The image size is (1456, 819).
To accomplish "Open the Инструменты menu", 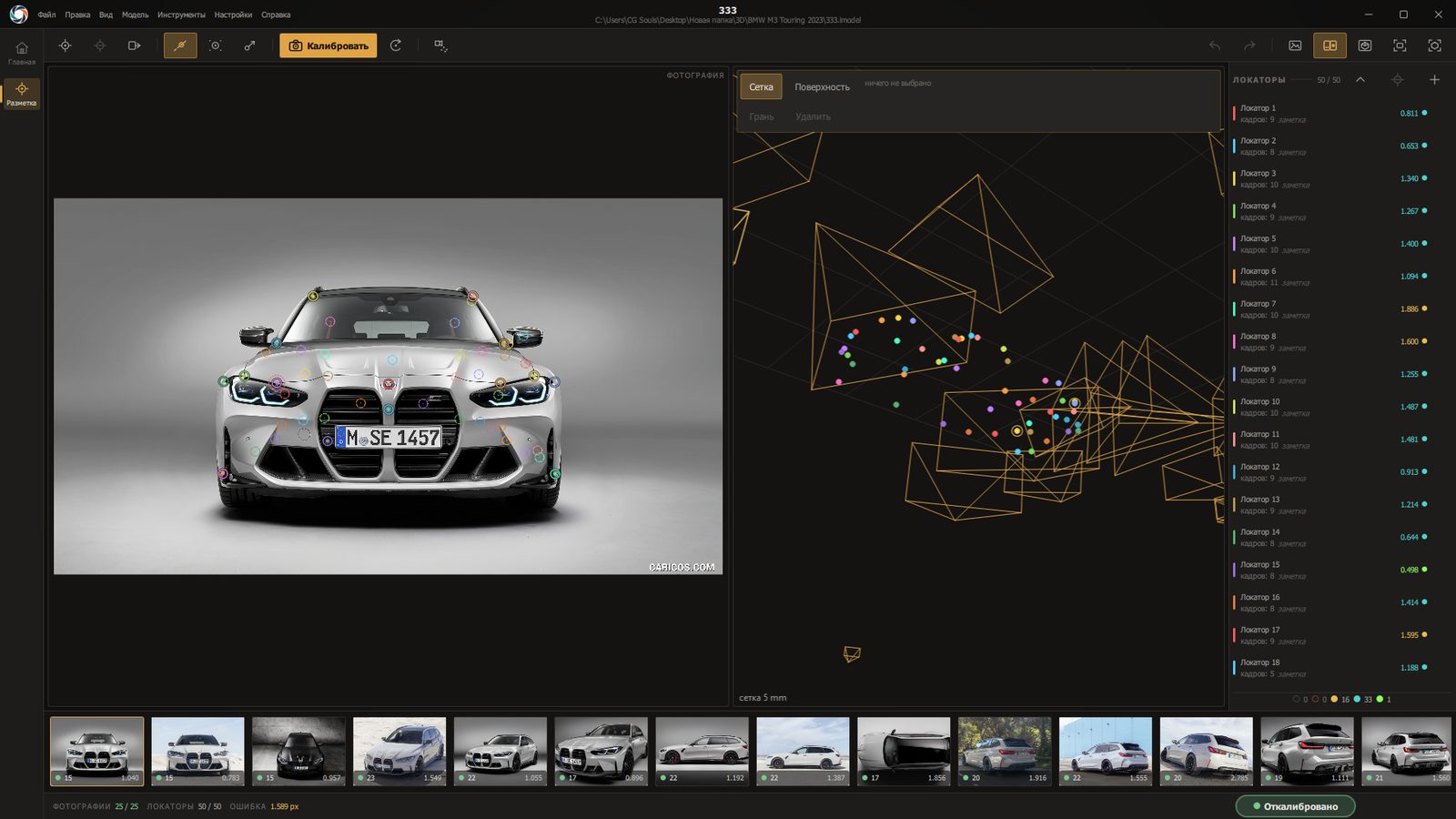I will (181, 15).
